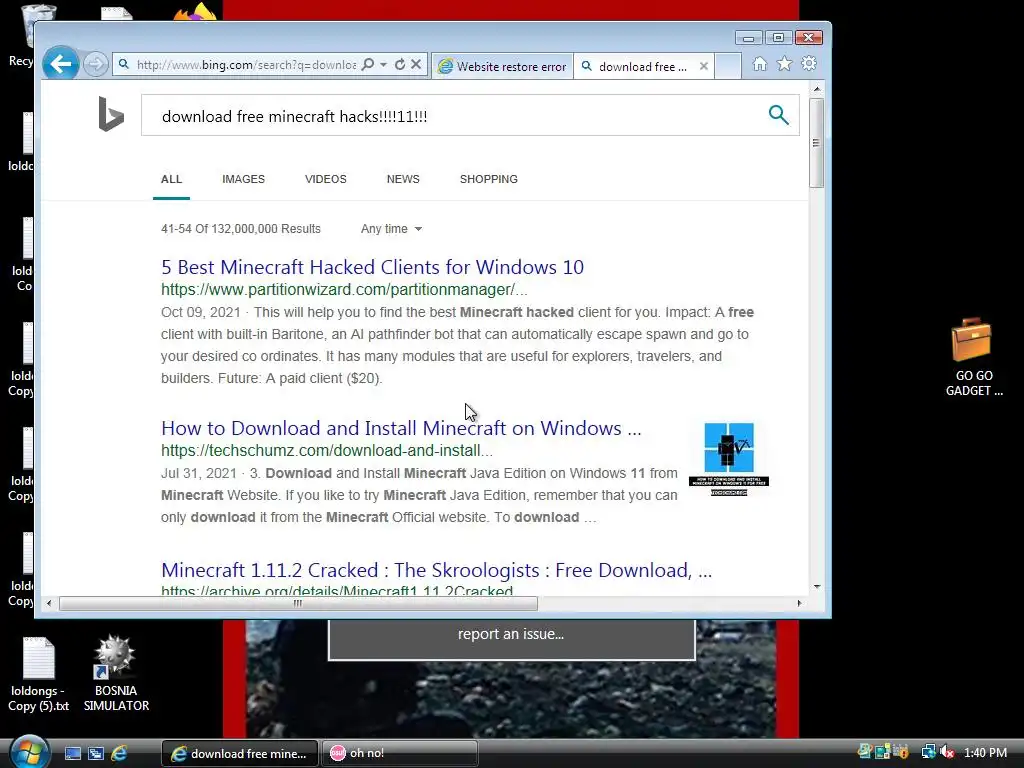Switch to the download free tab

point(643,66)
